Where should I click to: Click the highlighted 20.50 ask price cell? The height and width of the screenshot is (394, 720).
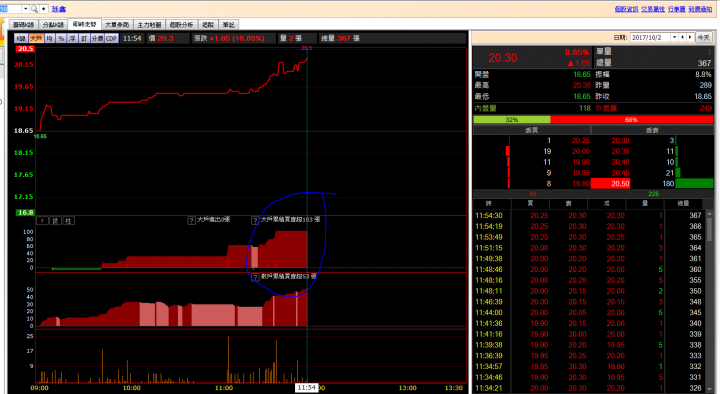[610, 184]
